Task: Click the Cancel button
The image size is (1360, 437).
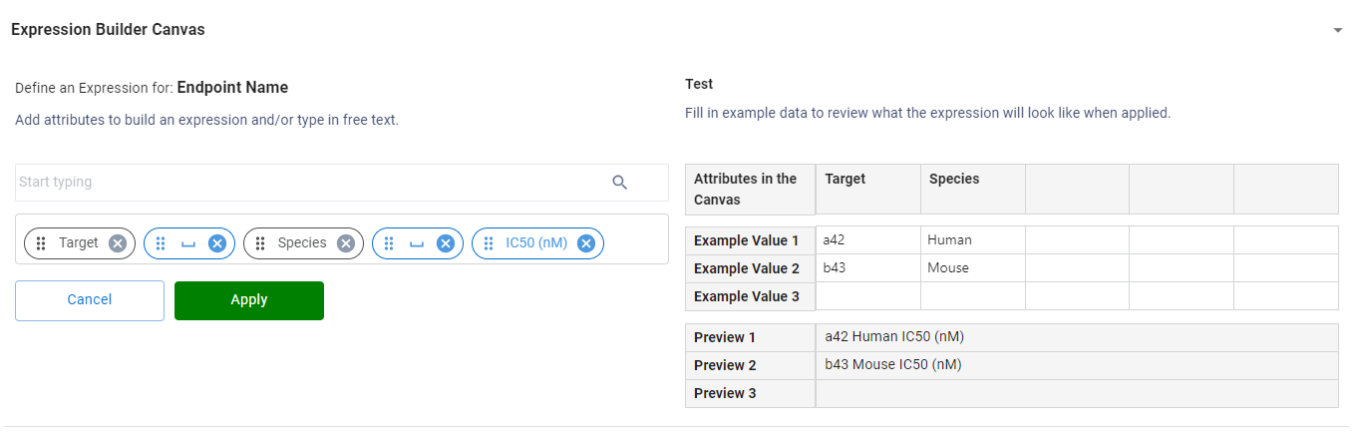Action: 89,300
